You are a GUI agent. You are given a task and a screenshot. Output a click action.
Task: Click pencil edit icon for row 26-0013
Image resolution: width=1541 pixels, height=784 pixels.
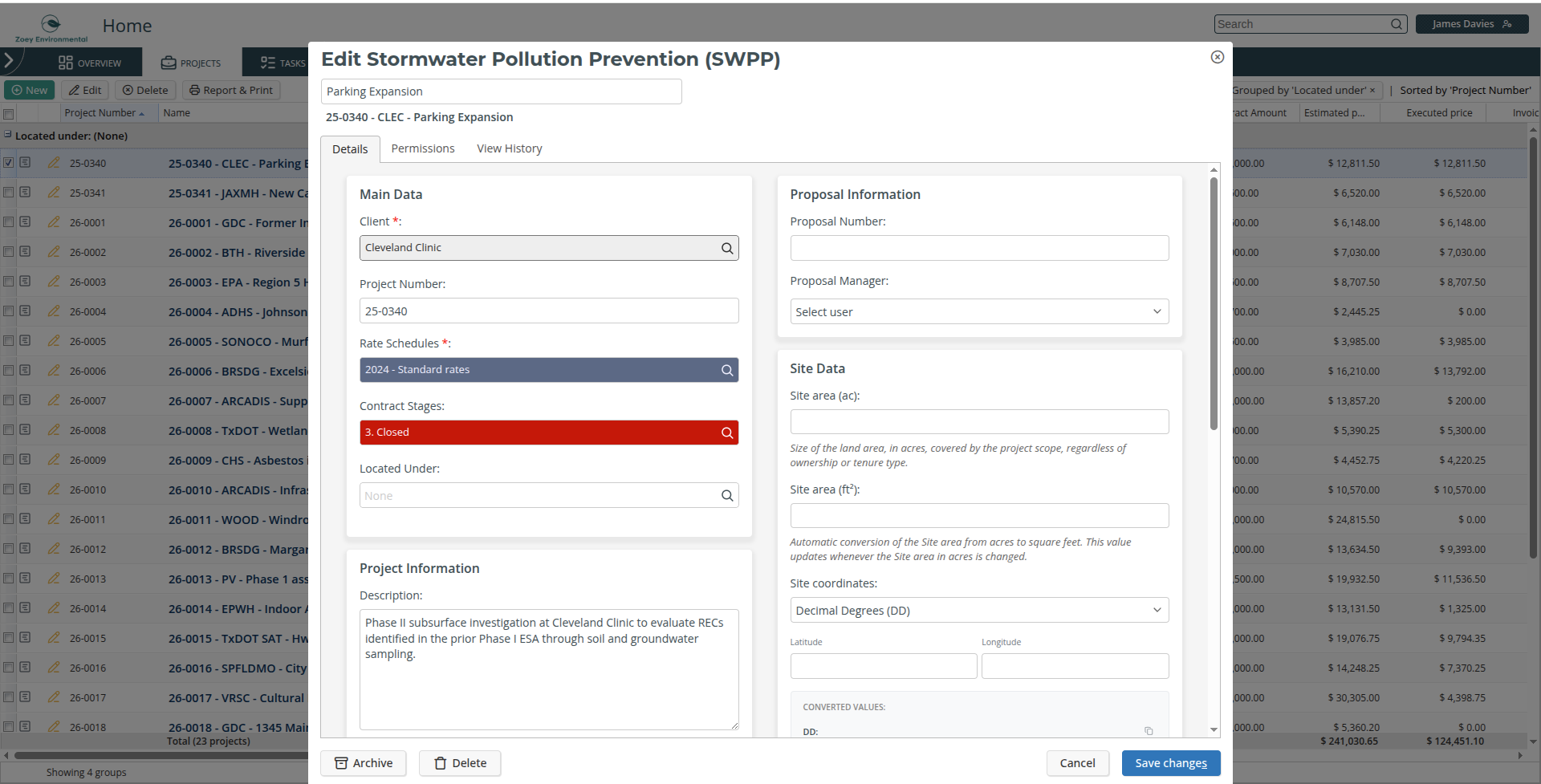click(54, 579)
